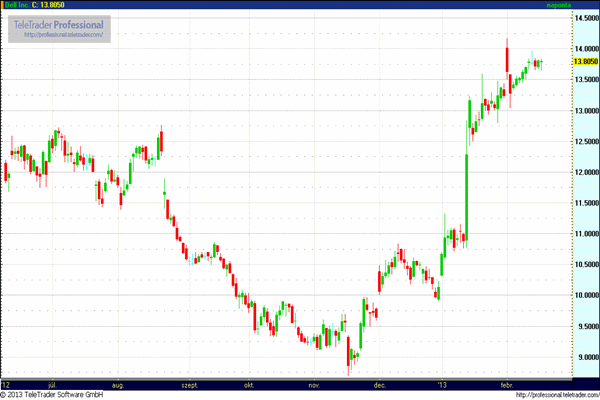Viewport: 600px width, 400px height.
Task: Select the 'nov.' month on time axis
Action: click(315, 384)
